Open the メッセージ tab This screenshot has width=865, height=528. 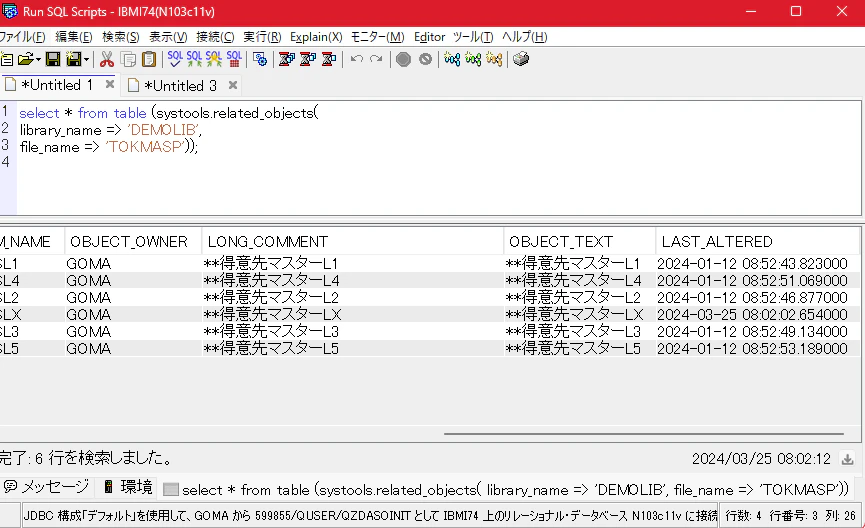point(46,487)
